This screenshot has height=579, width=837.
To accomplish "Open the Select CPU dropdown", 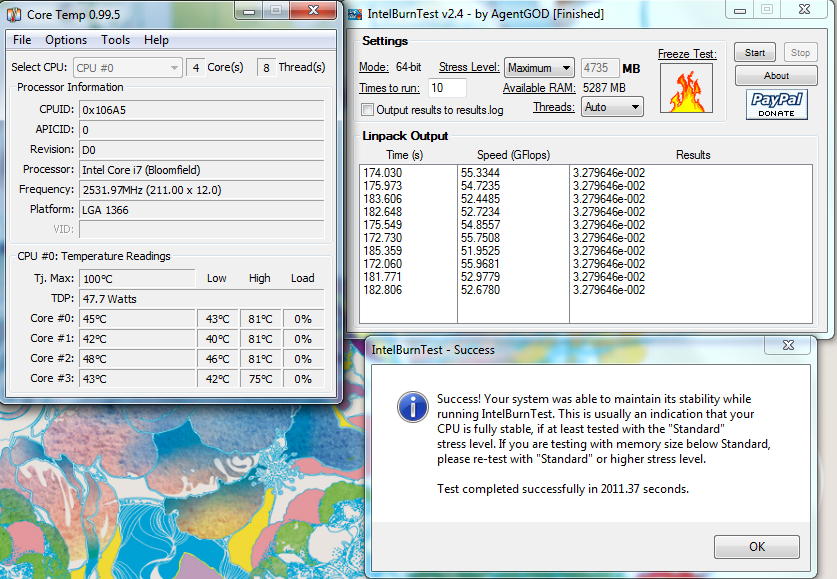I will point(128,68).
